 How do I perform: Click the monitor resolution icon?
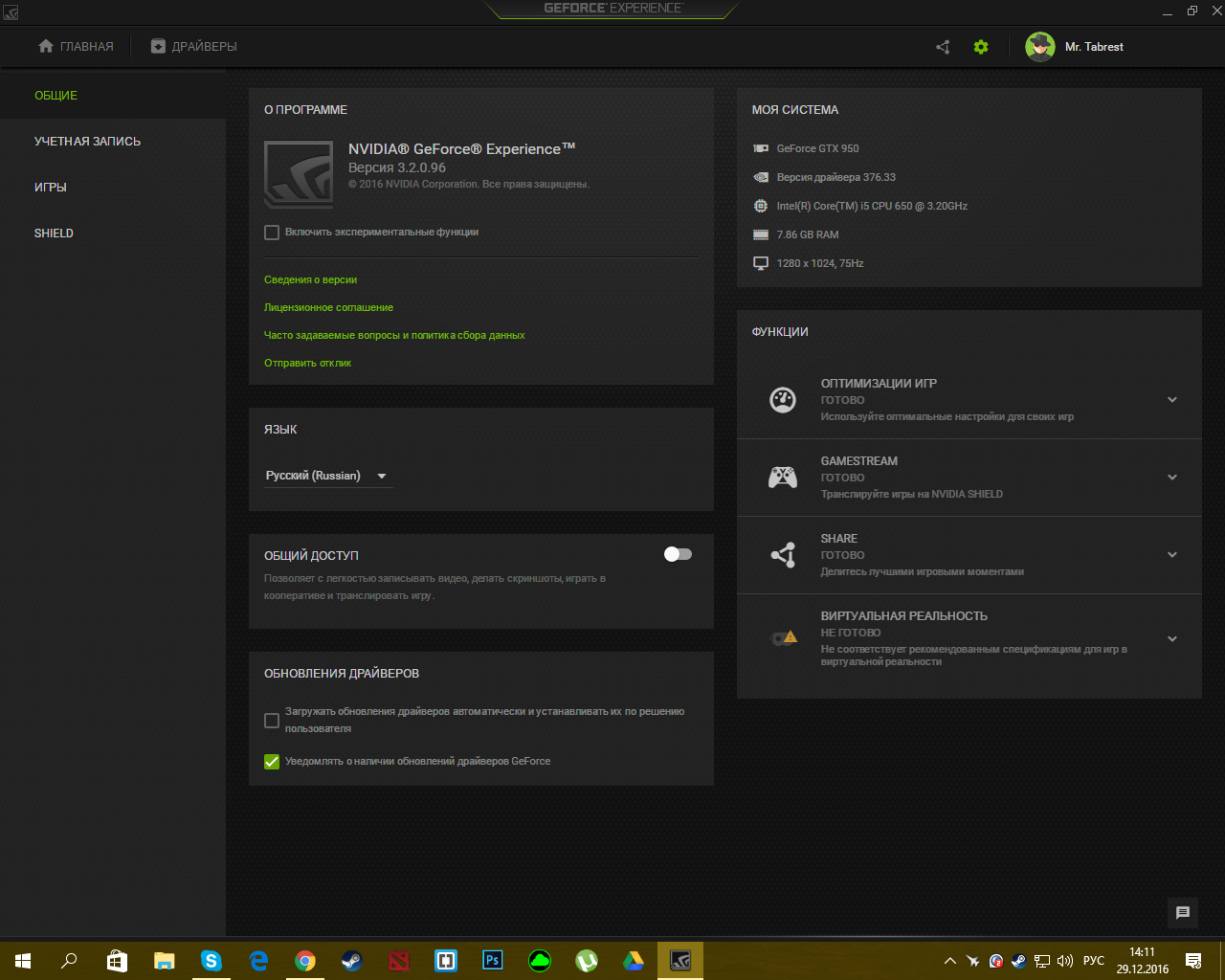click(x=761, y=263)
